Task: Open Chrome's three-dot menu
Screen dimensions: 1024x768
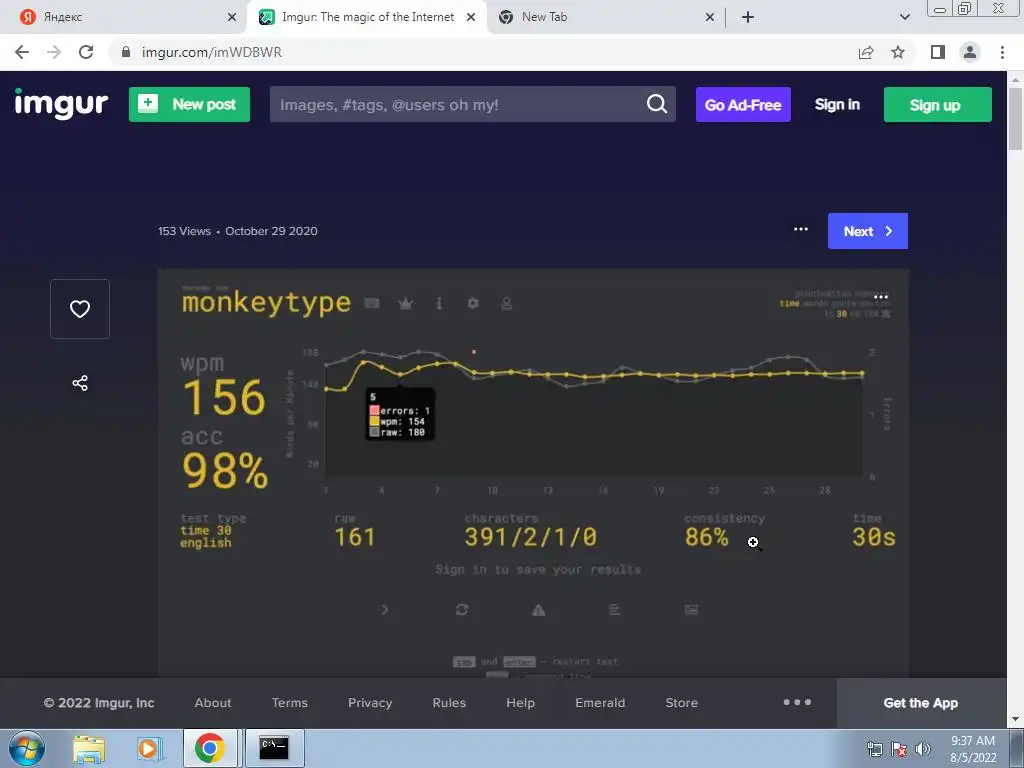Action: (1002, 52)
